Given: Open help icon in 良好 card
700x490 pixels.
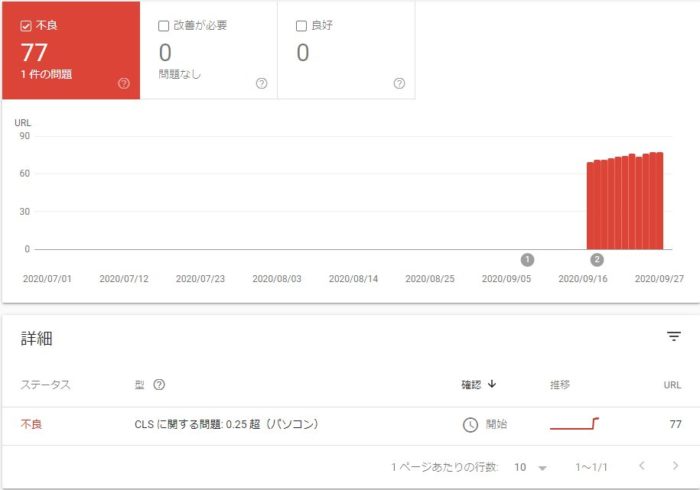Looking at the screenshot, I should point(400,83).
